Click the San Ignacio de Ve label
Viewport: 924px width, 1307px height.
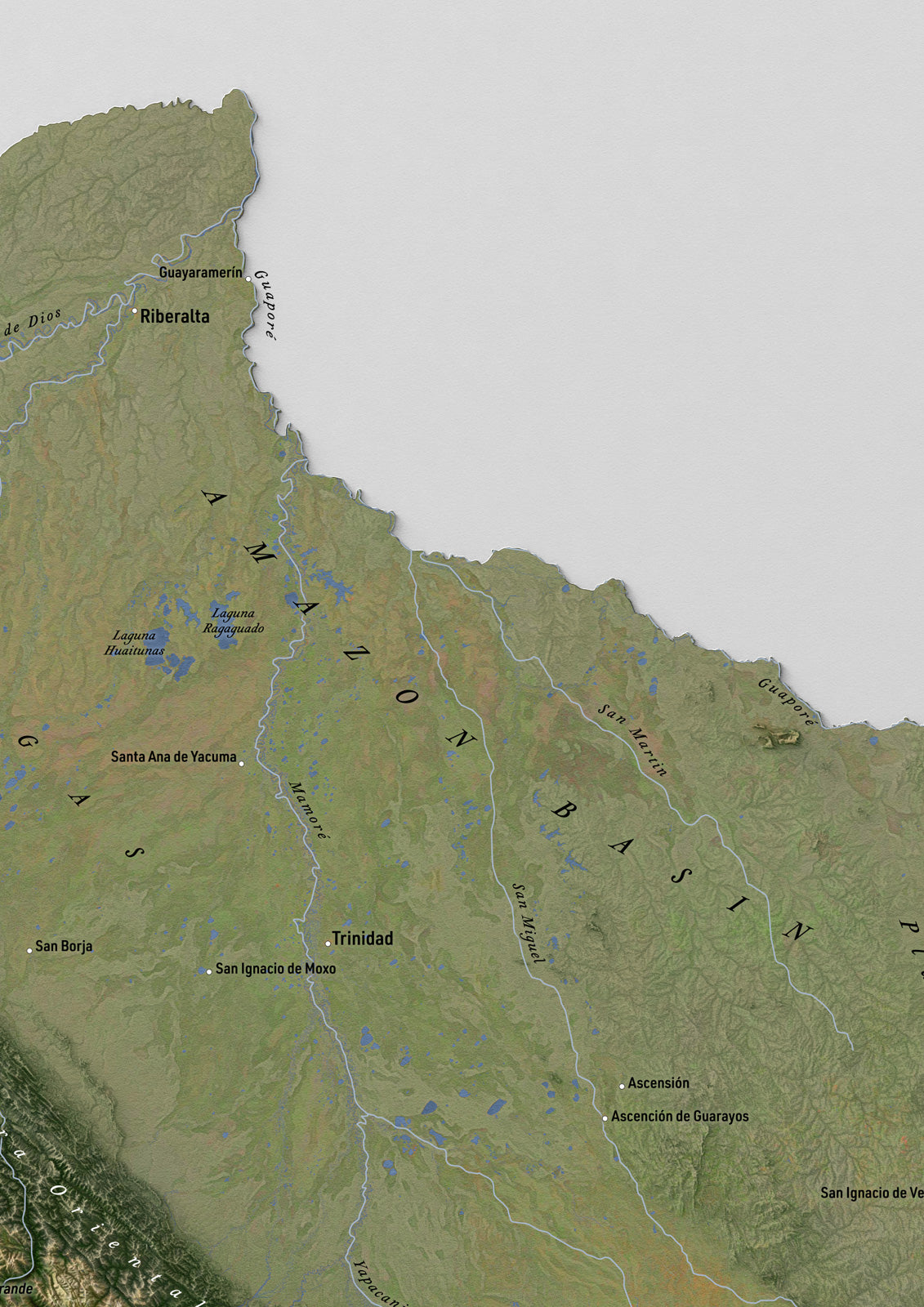pos(872,1193)
